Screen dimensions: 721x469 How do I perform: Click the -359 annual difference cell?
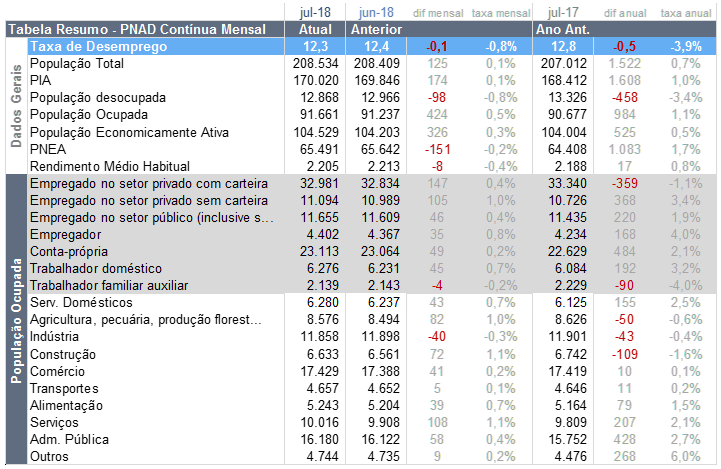point(624,183)
